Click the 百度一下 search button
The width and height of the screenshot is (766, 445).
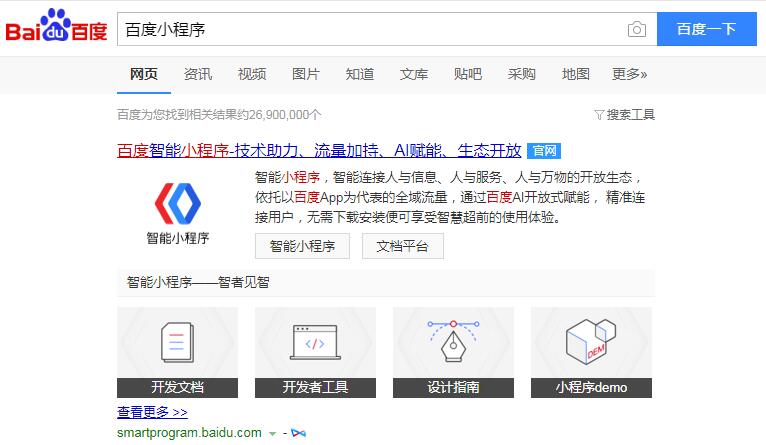(706, 29)
